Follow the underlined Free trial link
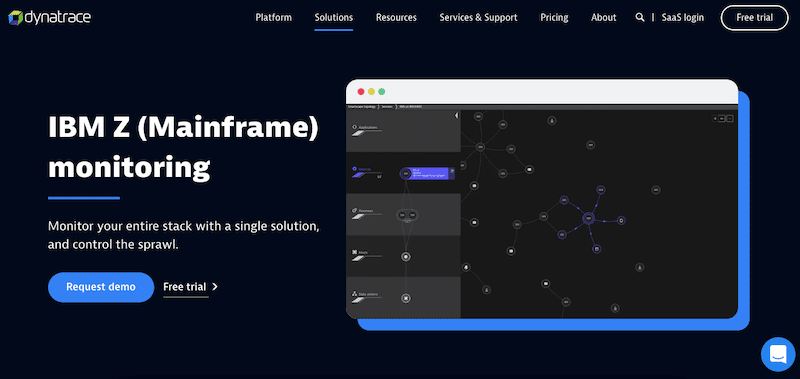This screenshot has height=379, width=800. (x=185, y=287)
